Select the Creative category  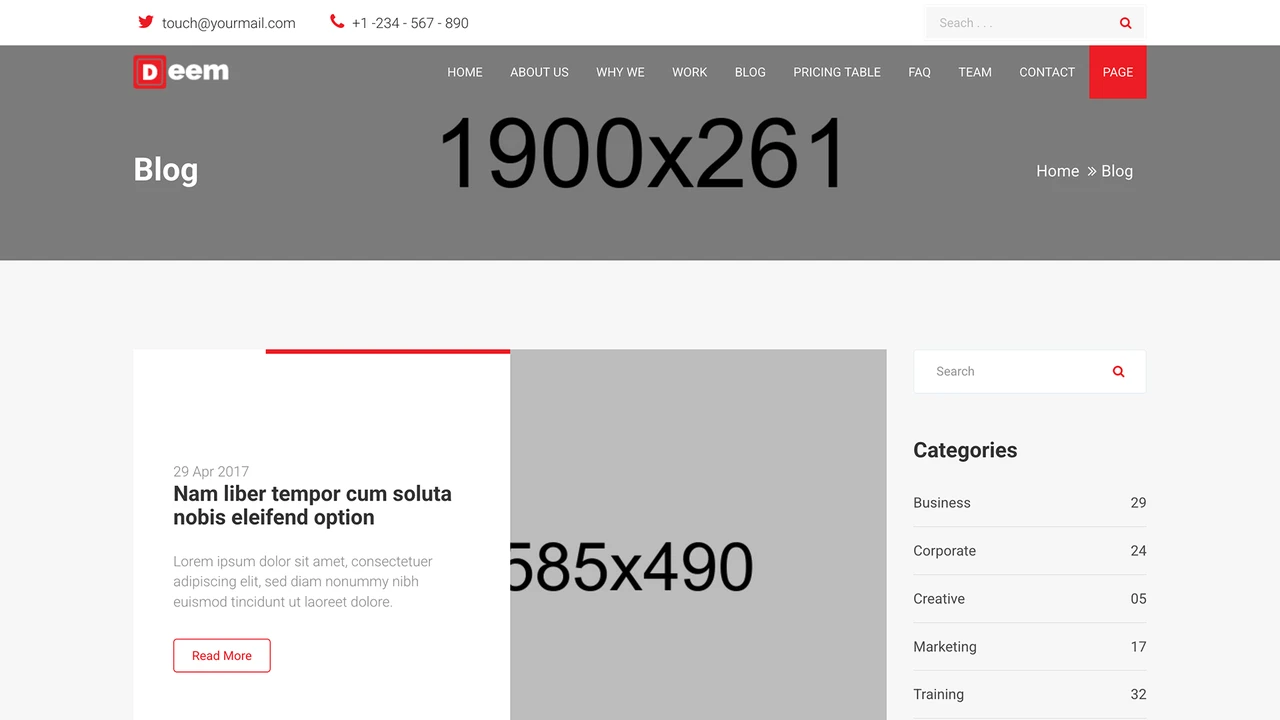click(x=939, y=599)
